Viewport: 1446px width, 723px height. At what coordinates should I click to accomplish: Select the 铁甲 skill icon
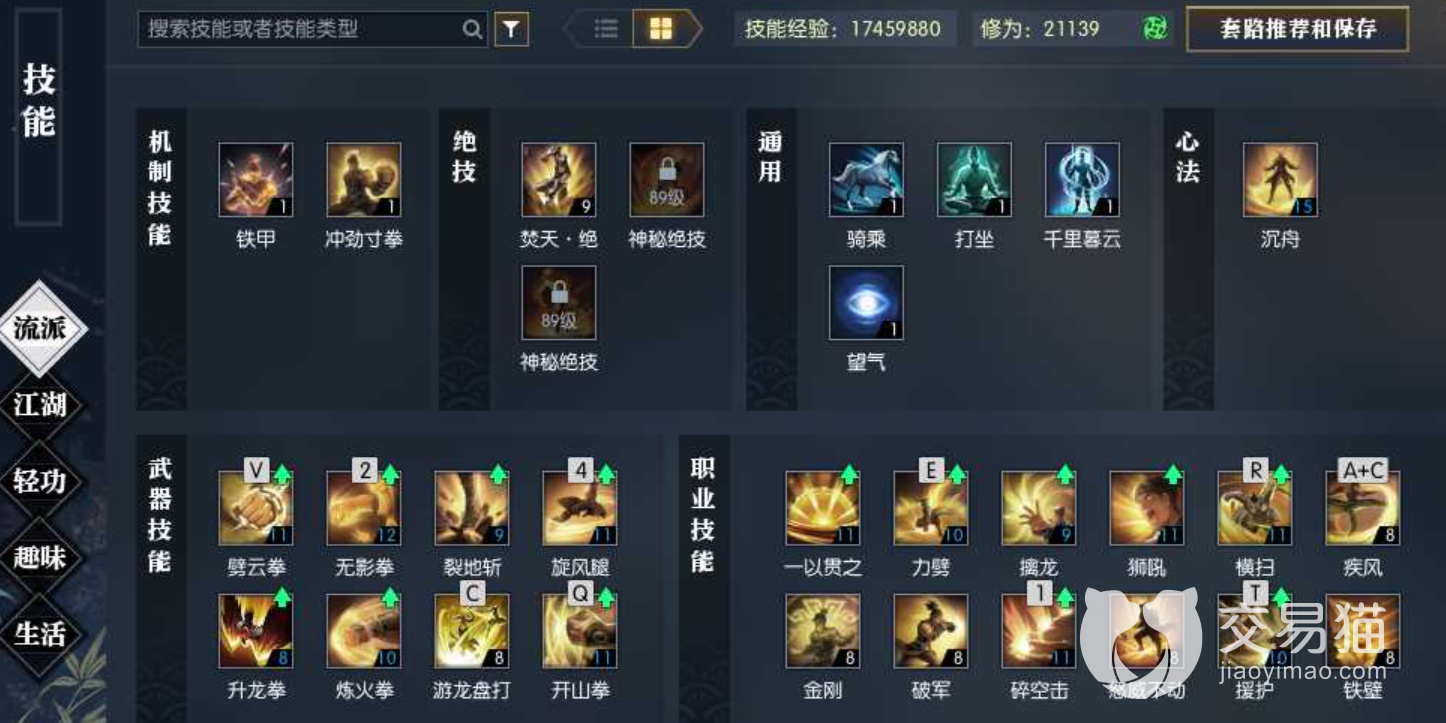coord(256,180)
